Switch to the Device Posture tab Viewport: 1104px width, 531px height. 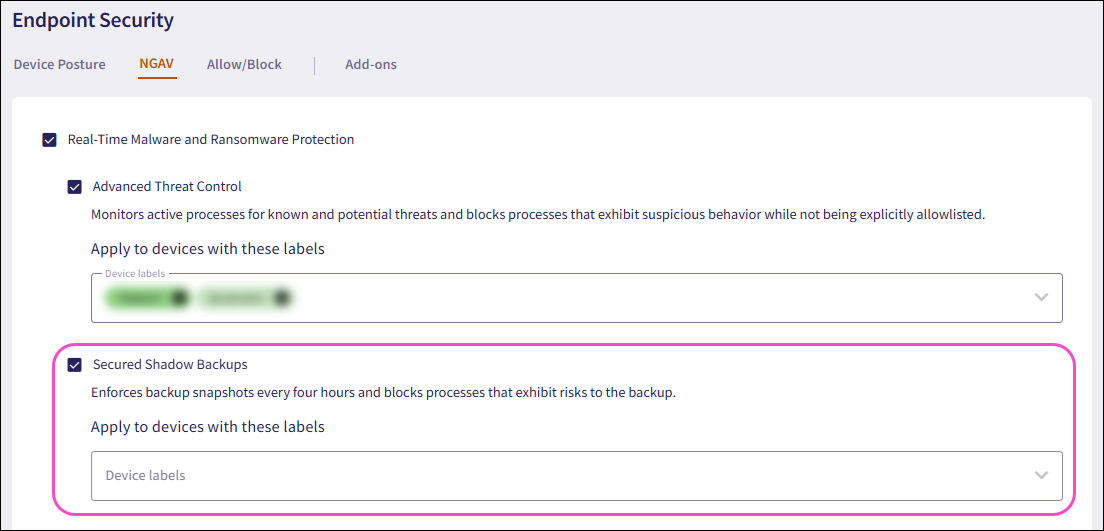pyautogui.click(x=59, y=64)
